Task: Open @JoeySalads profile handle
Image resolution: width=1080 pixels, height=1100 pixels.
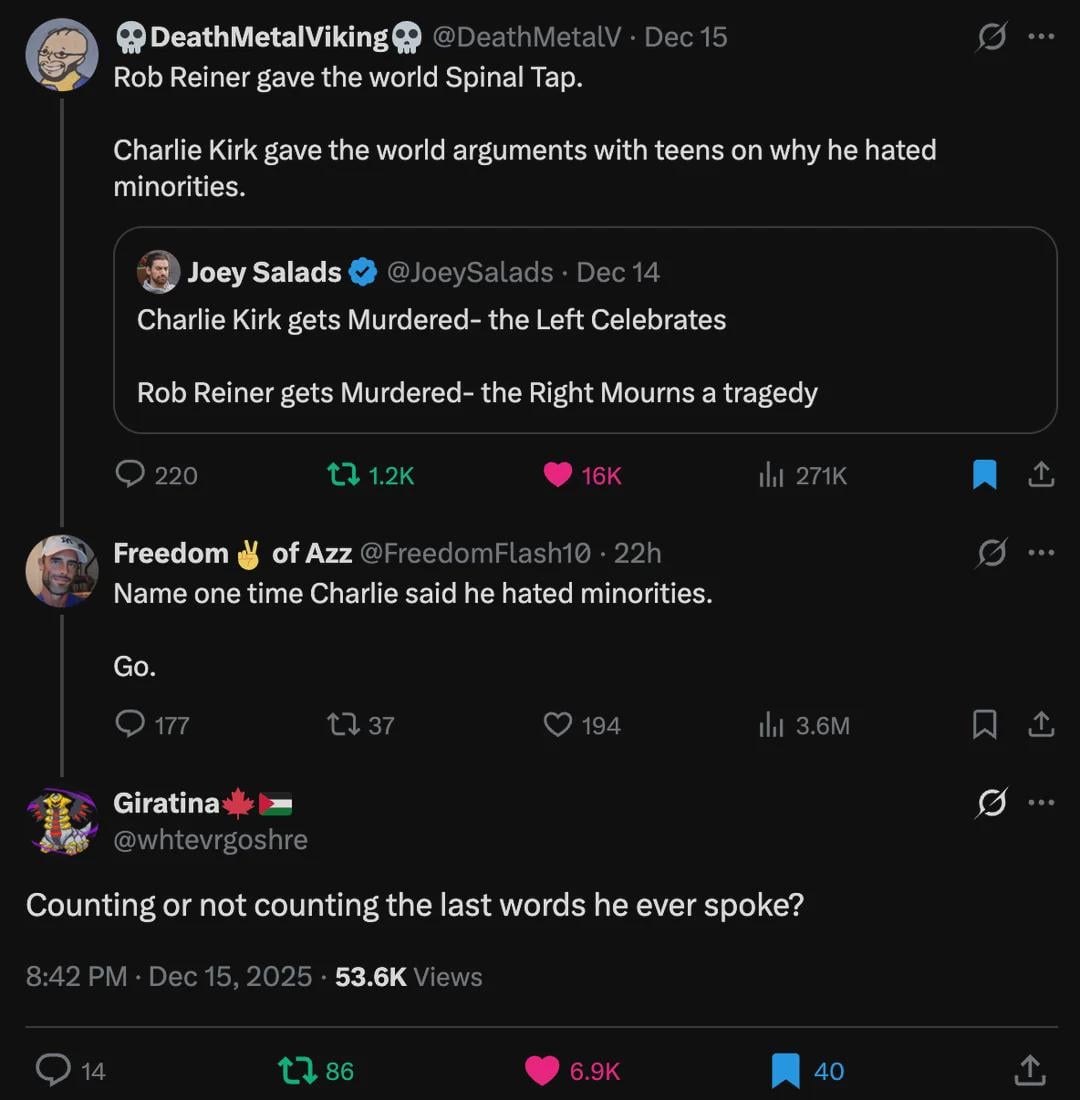Action: click(469, 272)
